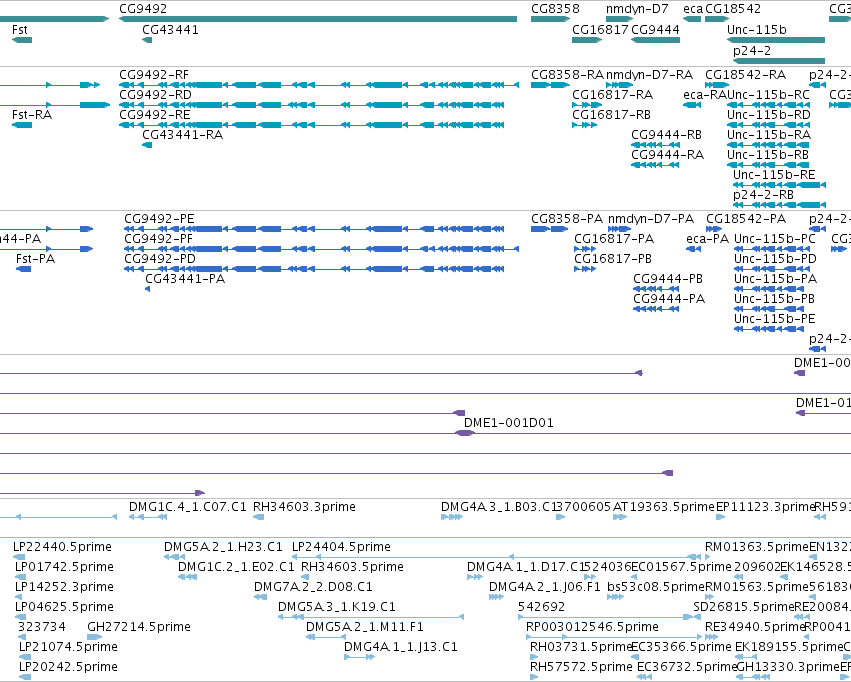The height and width of the screenshot is (682, 851).
Task: Select the CG16817-RA transcript label
Action: point(613,95)
